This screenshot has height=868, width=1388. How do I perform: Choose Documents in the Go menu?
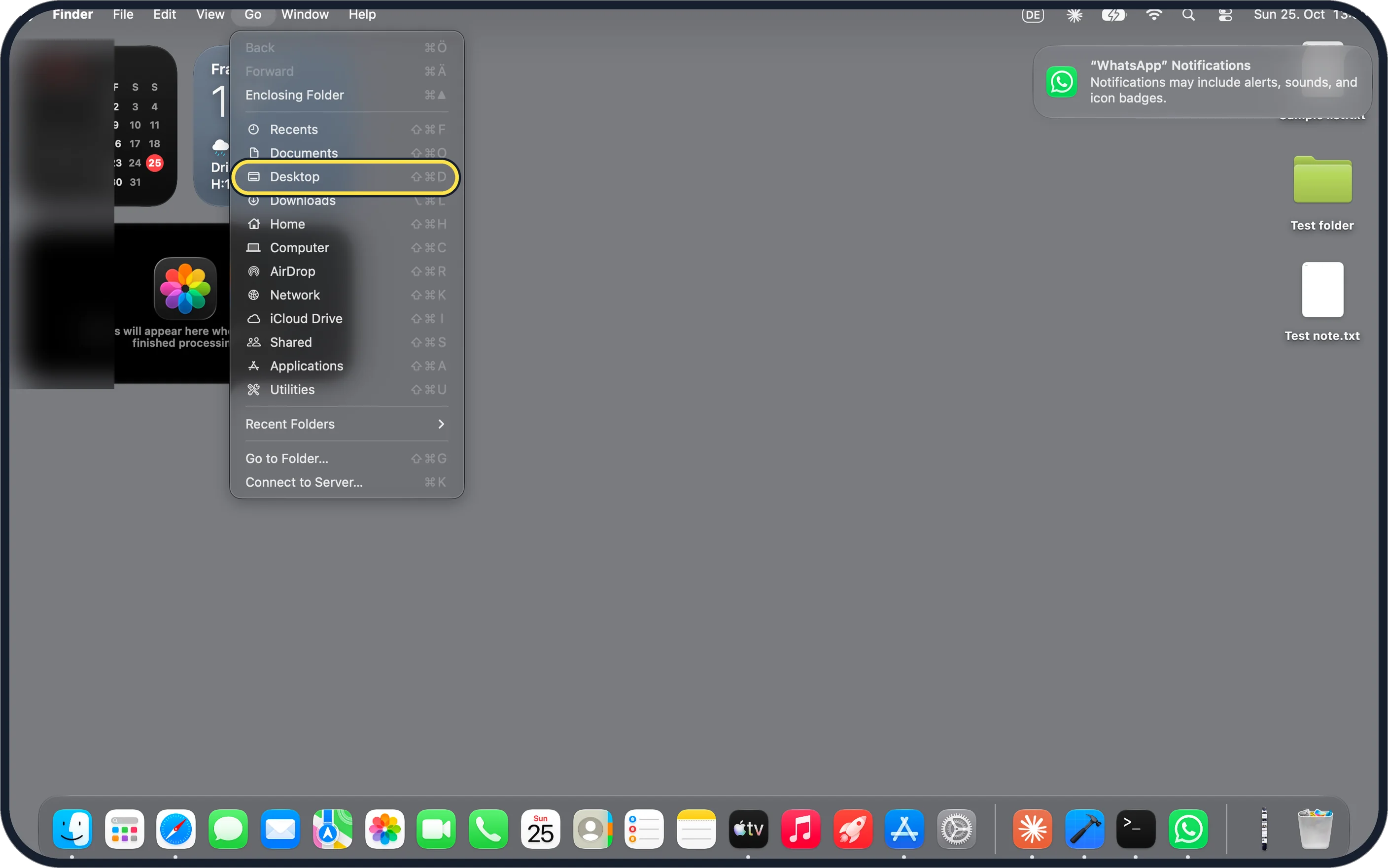point(347,153)
